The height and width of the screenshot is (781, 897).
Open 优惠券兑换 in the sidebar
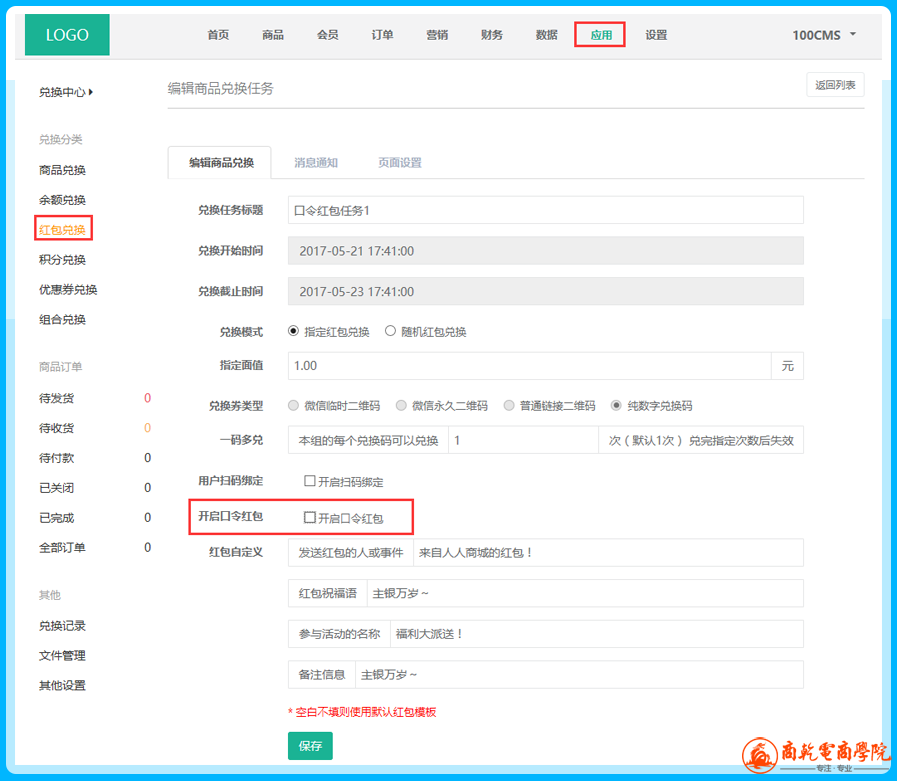[68, 290]
